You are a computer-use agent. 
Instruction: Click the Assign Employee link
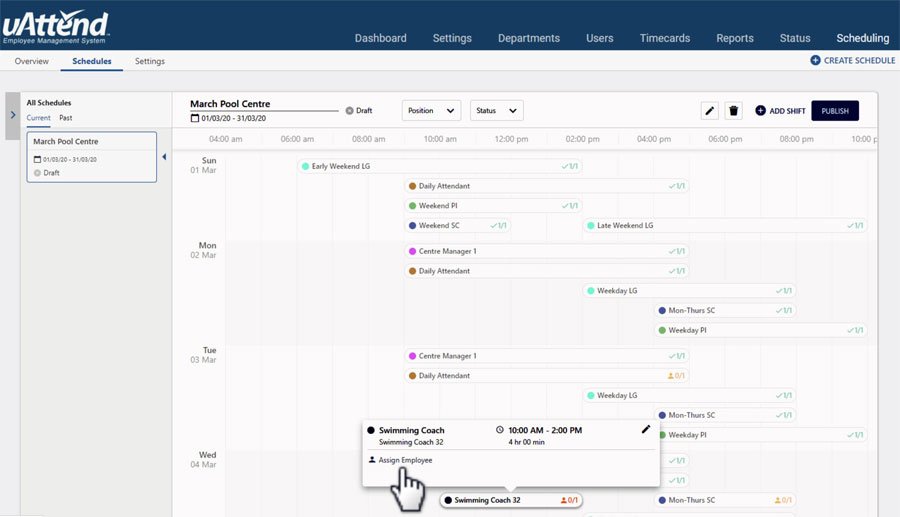pos(405,460)
